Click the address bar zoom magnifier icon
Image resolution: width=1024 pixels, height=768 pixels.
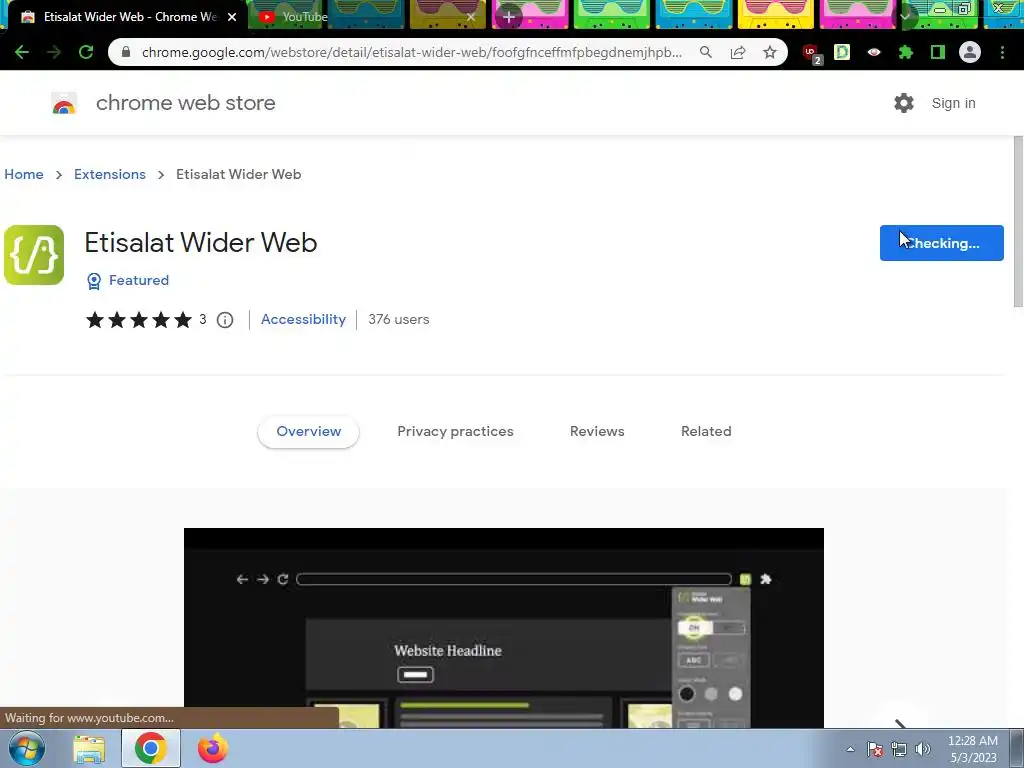705,52
